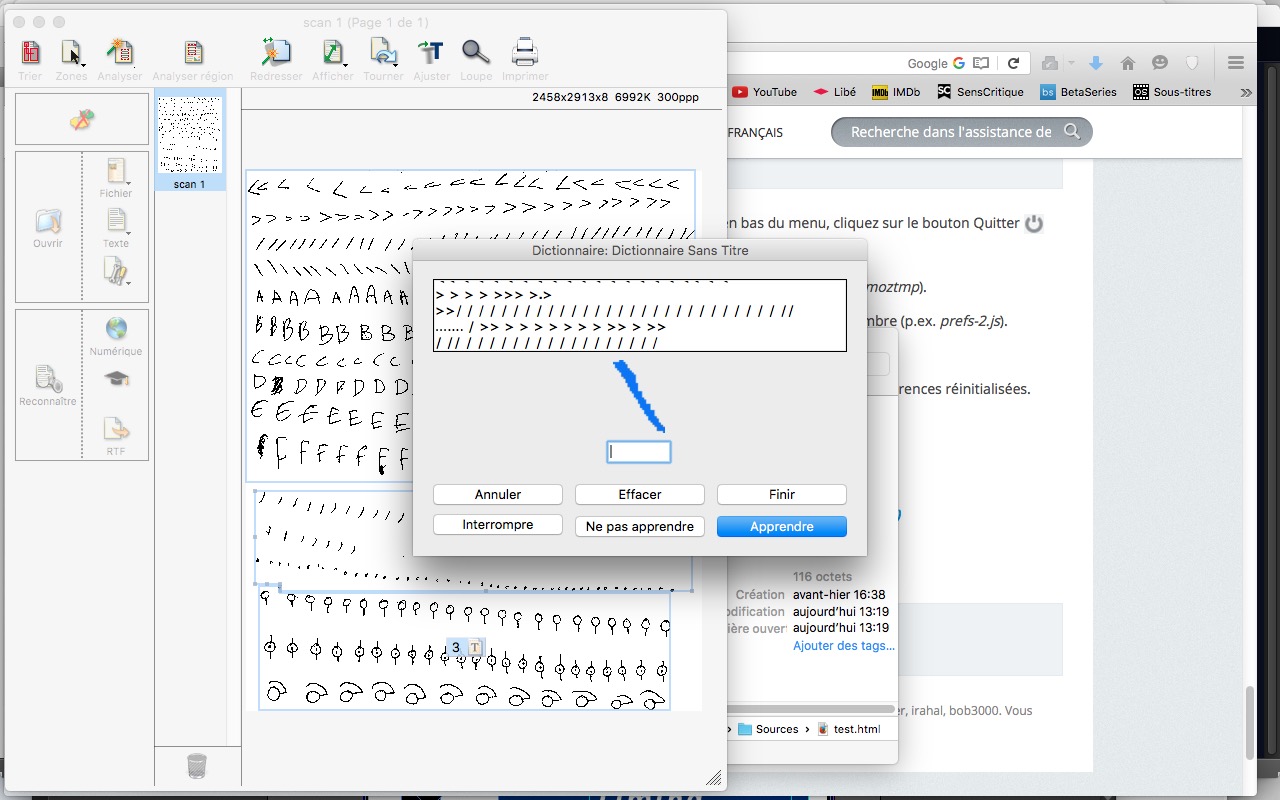1280x800 pixels.
Task: Click the character input field in dialog
Action: tap(639, 452)
